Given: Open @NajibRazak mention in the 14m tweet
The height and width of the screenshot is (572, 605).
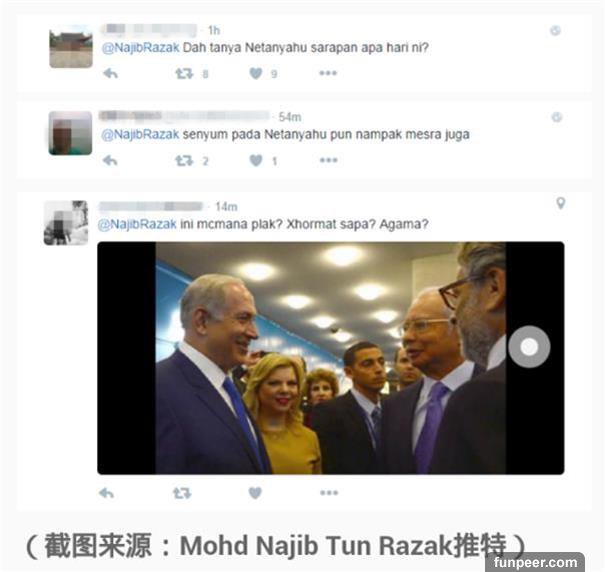Looking at the screenshot, I should (x=137, y=224).
